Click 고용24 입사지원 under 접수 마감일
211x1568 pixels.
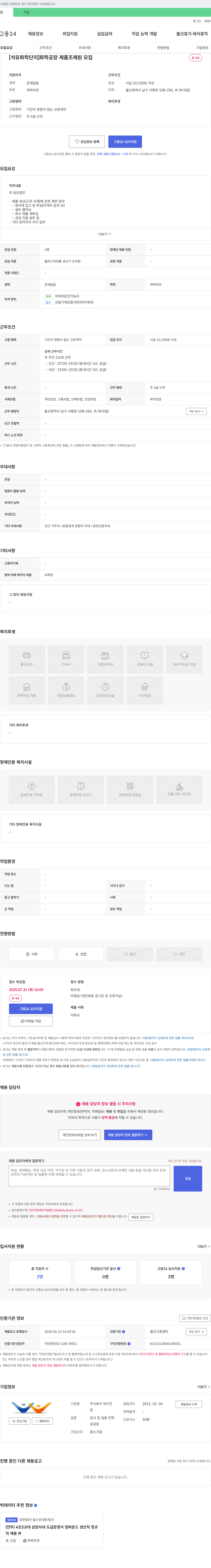pos(31,1009)
